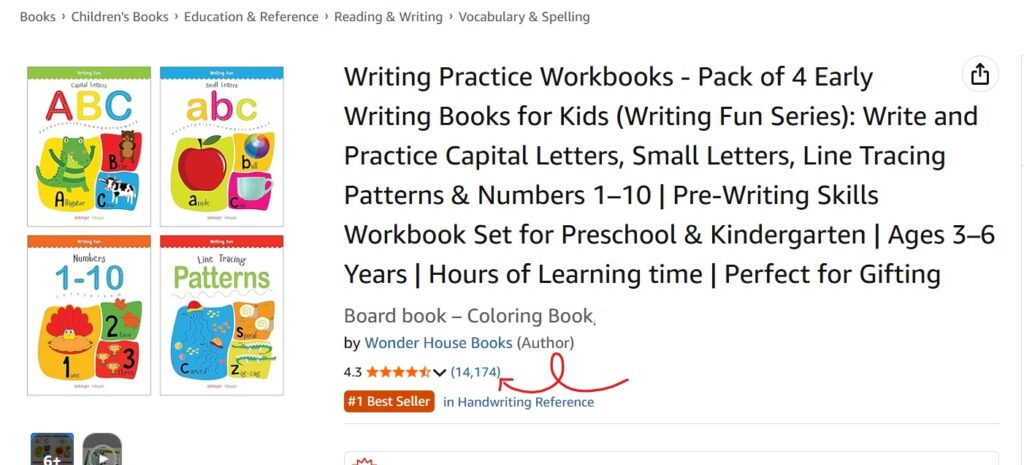Select the Reading & Writing breadcrumb

[388, 17]
